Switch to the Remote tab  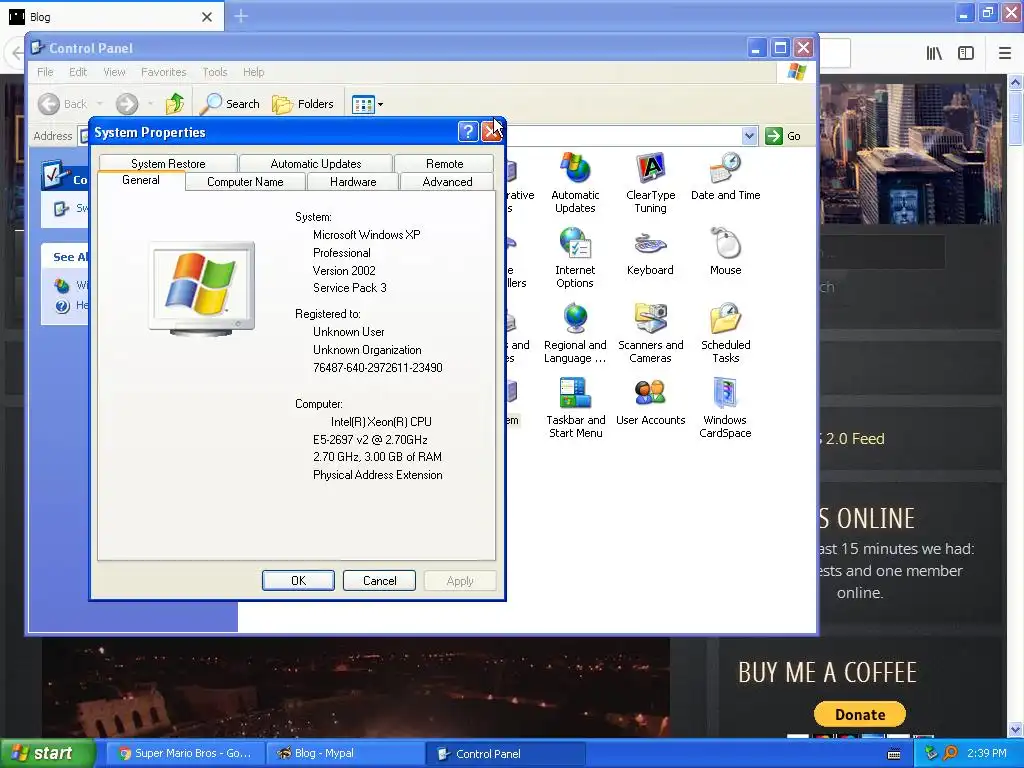tap(444, 163)
